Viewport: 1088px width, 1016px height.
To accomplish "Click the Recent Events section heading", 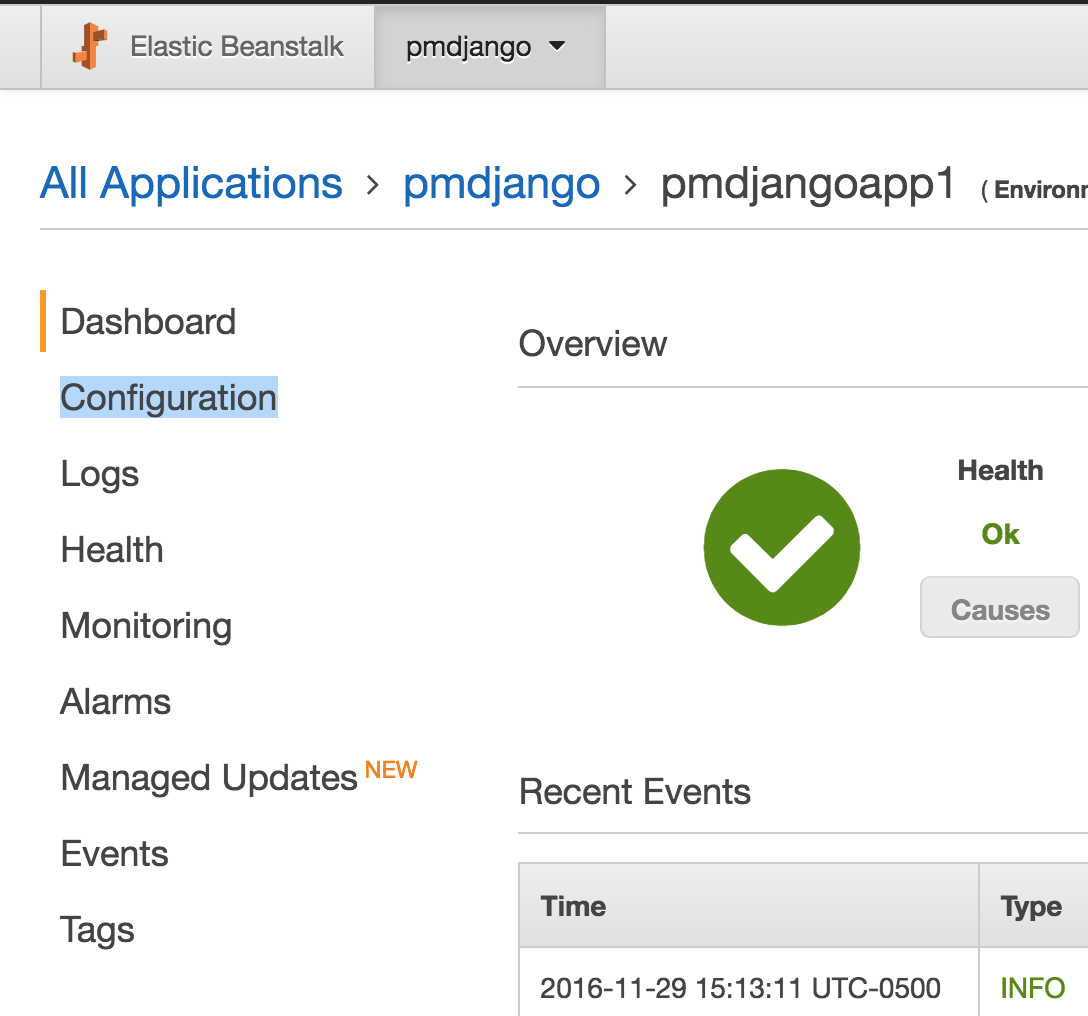I will 635,792.
